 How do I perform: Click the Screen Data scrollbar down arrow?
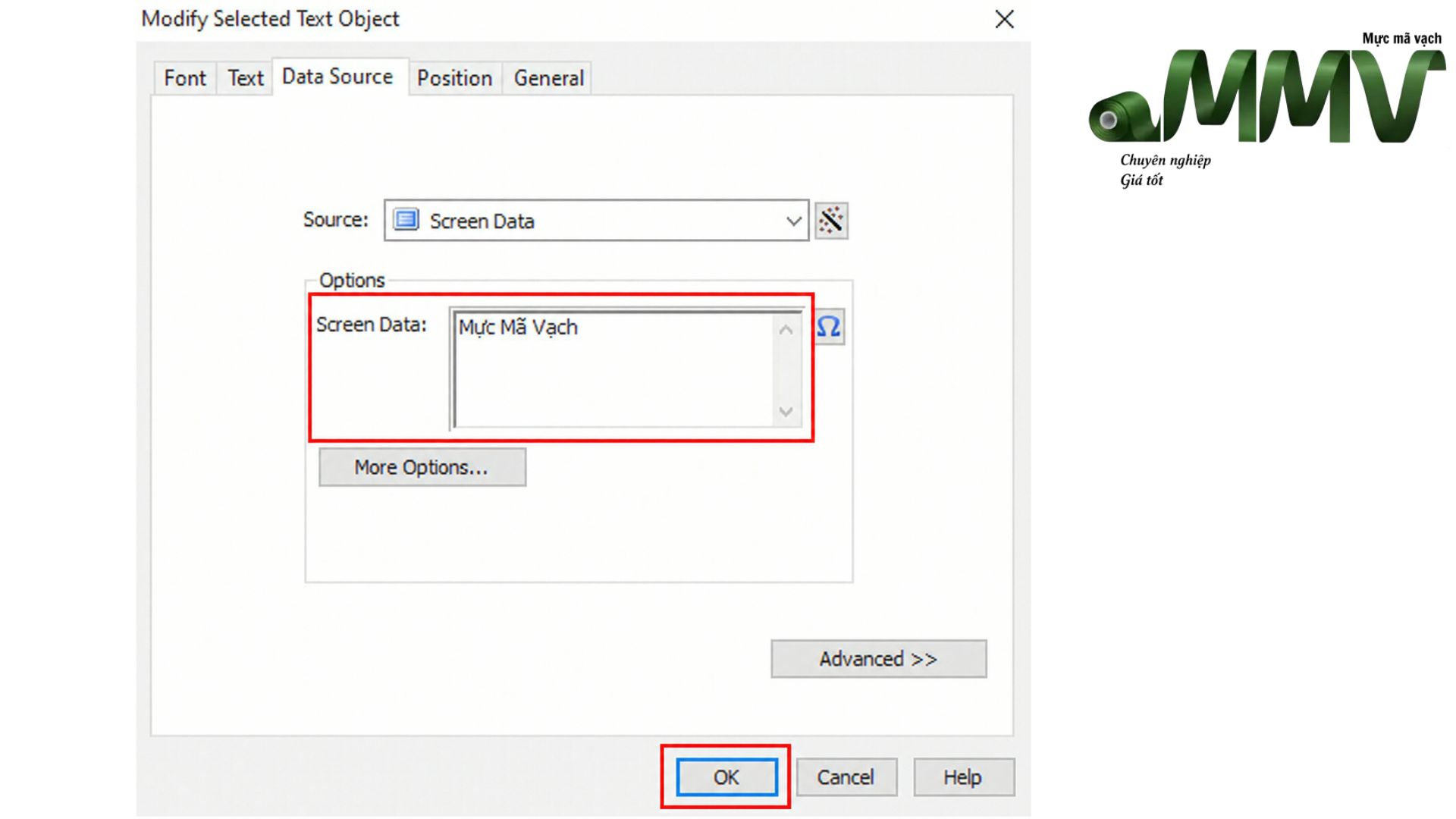coord(786,411)
